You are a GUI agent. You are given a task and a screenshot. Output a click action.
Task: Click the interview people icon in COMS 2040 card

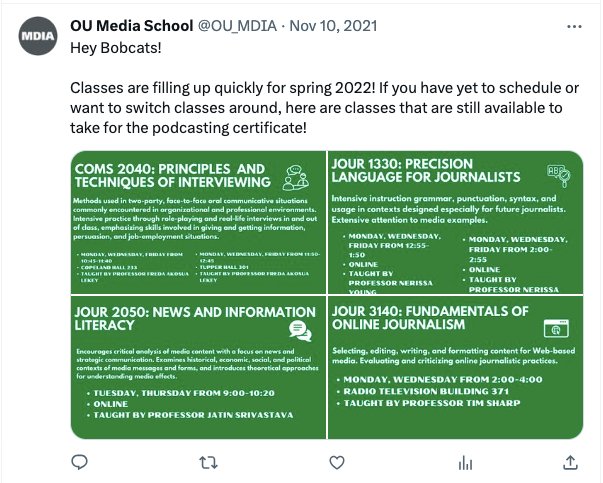(x=295, y=177)
